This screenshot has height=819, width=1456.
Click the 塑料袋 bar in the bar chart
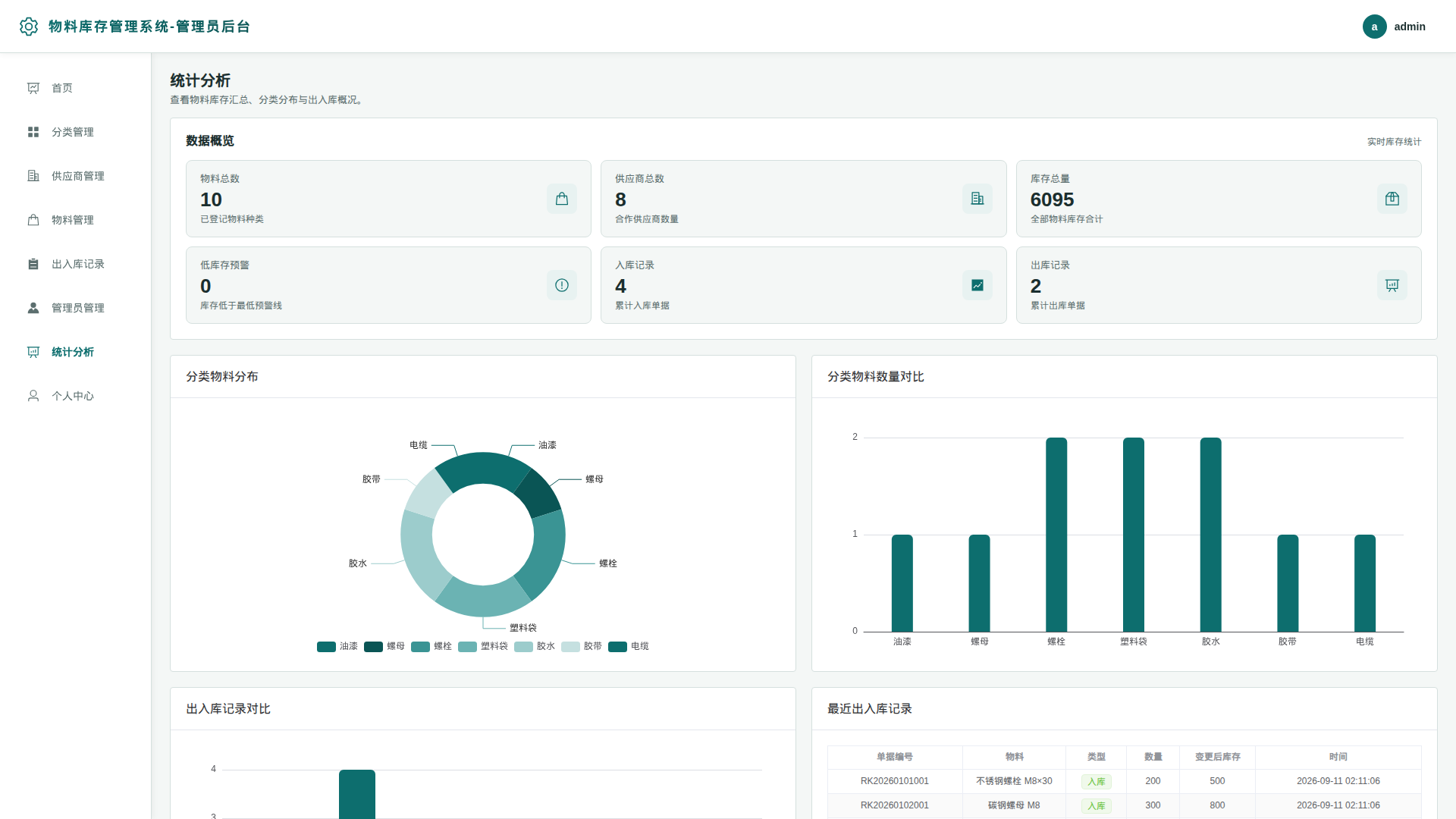(x=1134, y=535)
